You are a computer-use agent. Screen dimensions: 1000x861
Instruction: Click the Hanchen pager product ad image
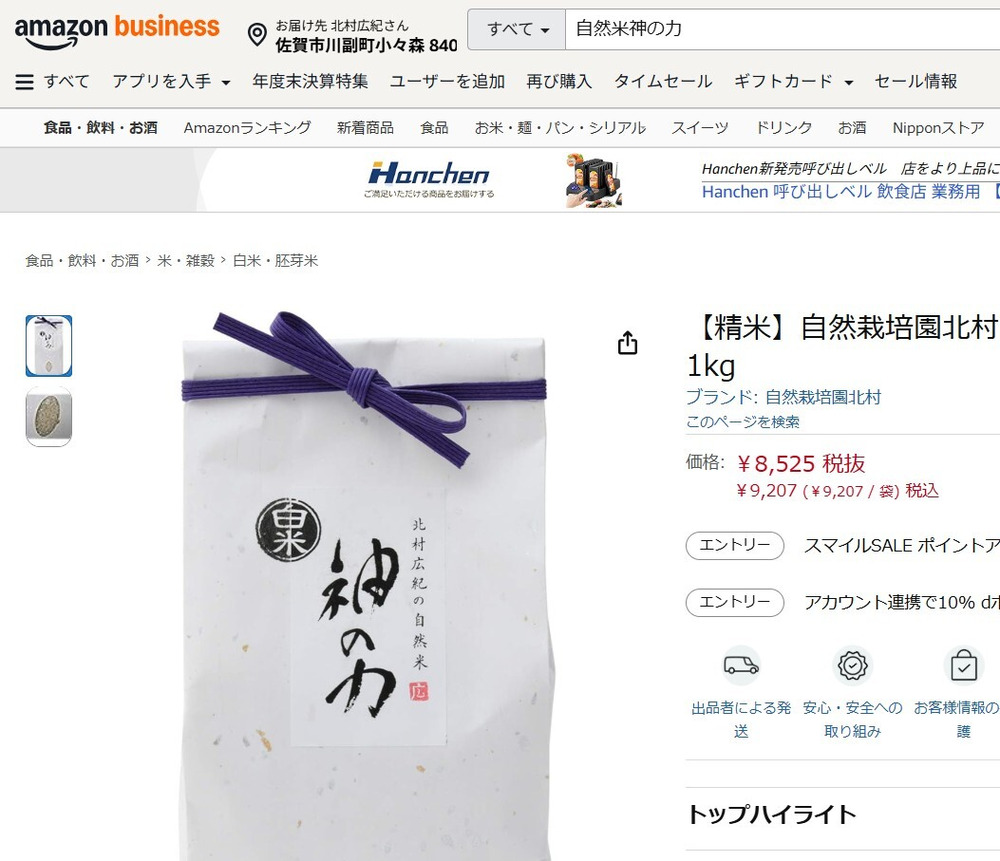point(593,180)
